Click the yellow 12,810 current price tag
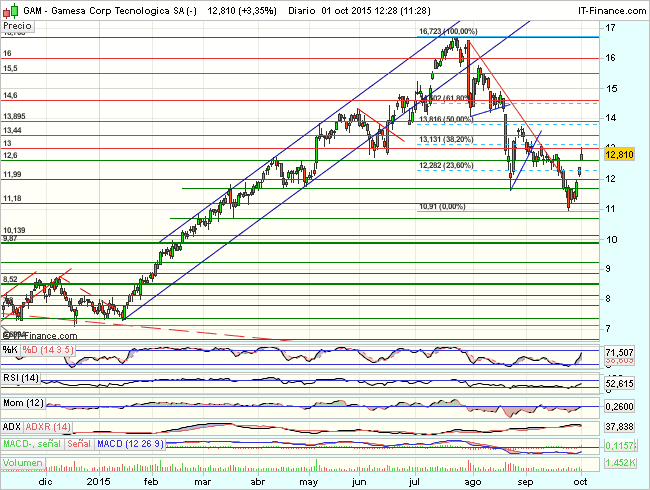650x490 pixels. pyautogui.click(x=619, y=155)
